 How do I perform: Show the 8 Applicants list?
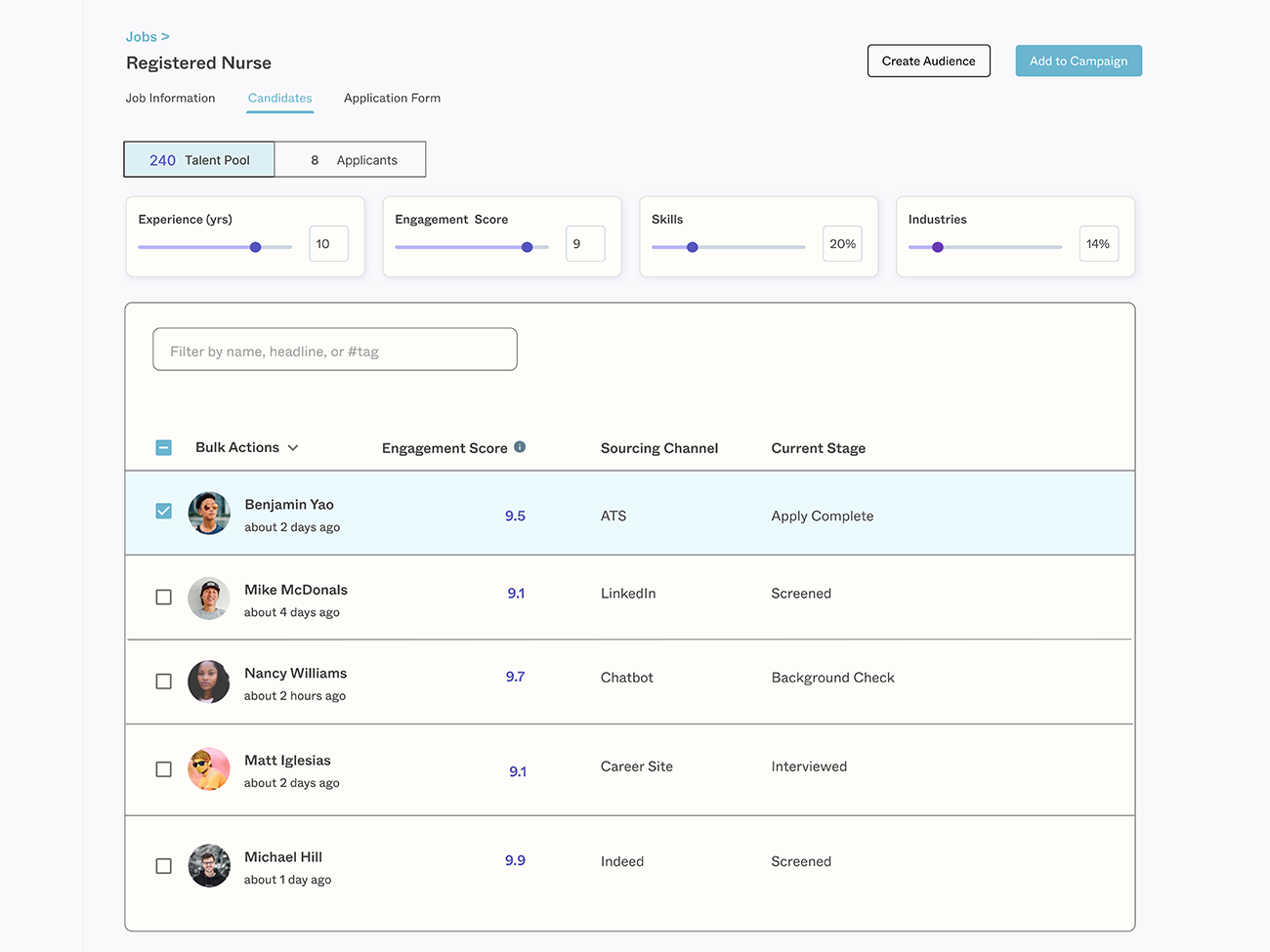tap(351, 160)
